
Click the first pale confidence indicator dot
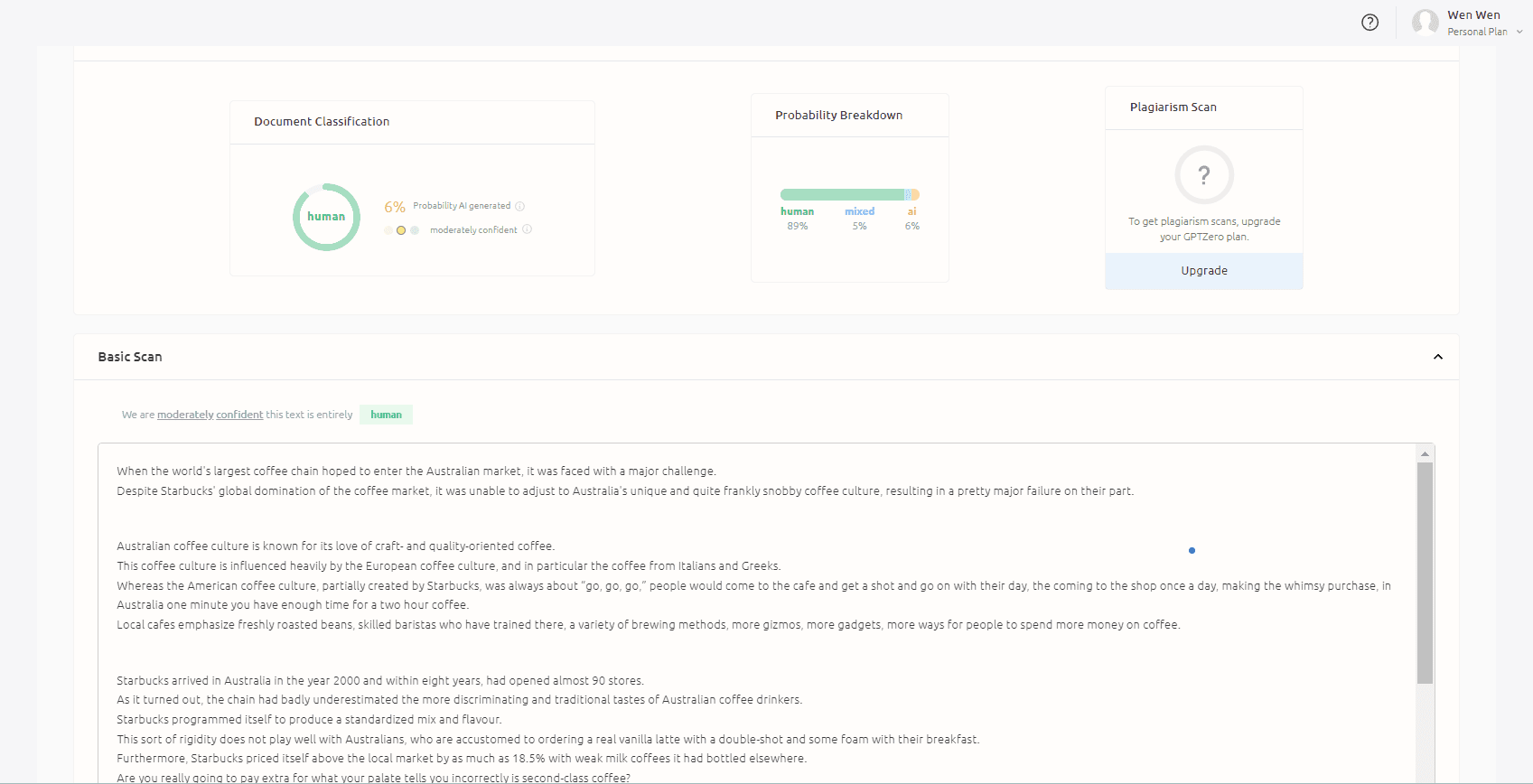(388, 230)
